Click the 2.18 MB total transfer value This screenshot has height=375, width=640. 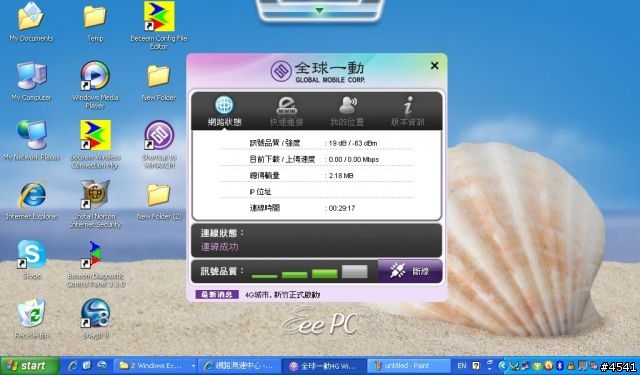coord(341,176)
